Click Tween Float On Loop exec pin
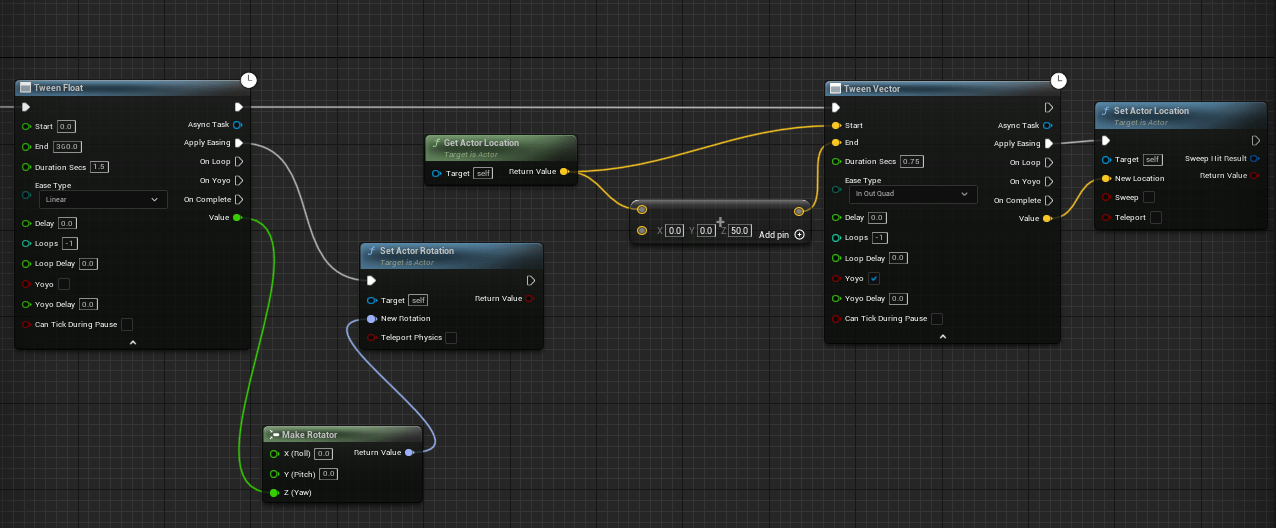 point(239,161)
